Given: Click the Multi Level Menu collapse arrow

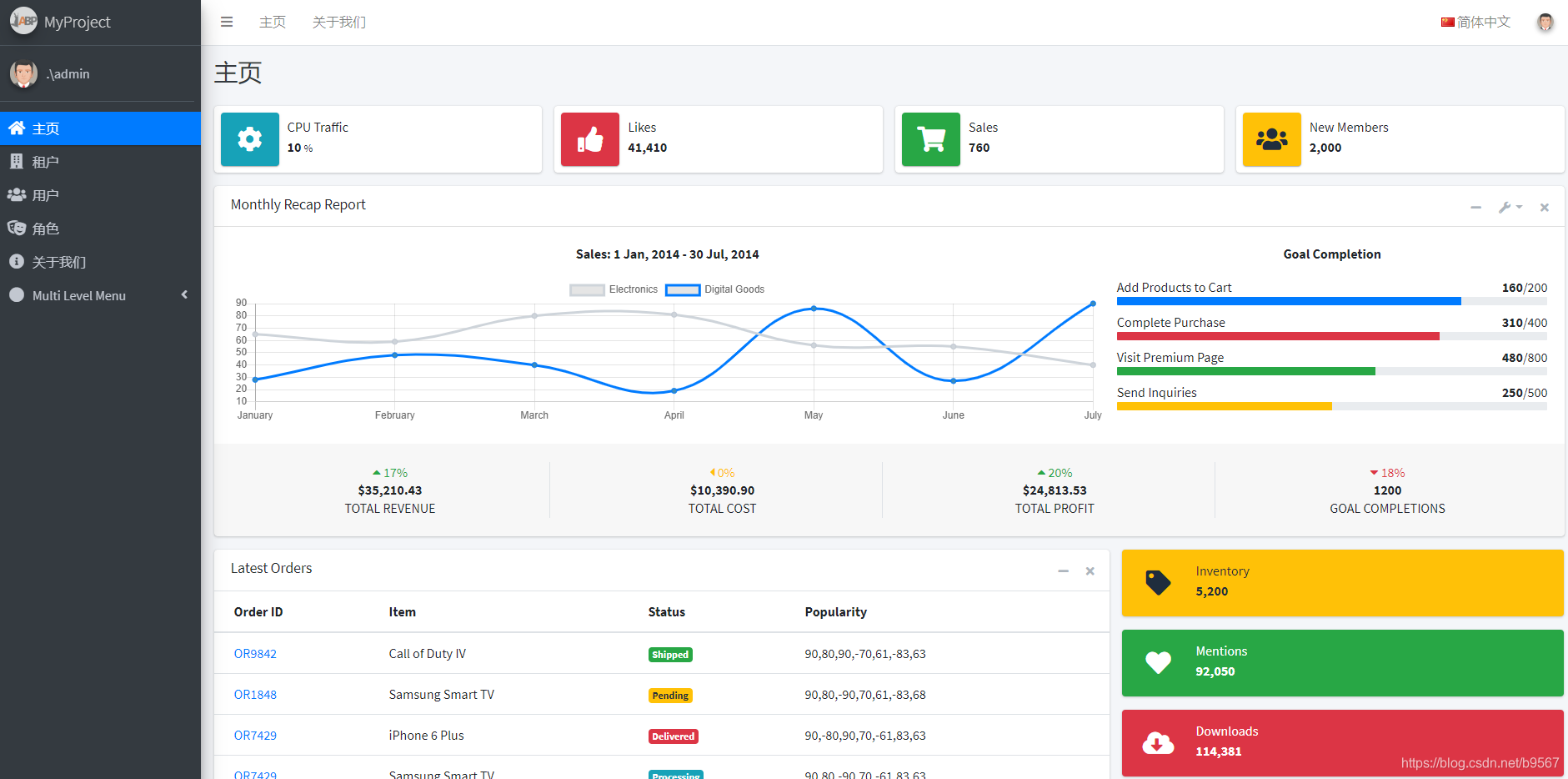Looking at the screenshot, I should [x=184, y=294].
